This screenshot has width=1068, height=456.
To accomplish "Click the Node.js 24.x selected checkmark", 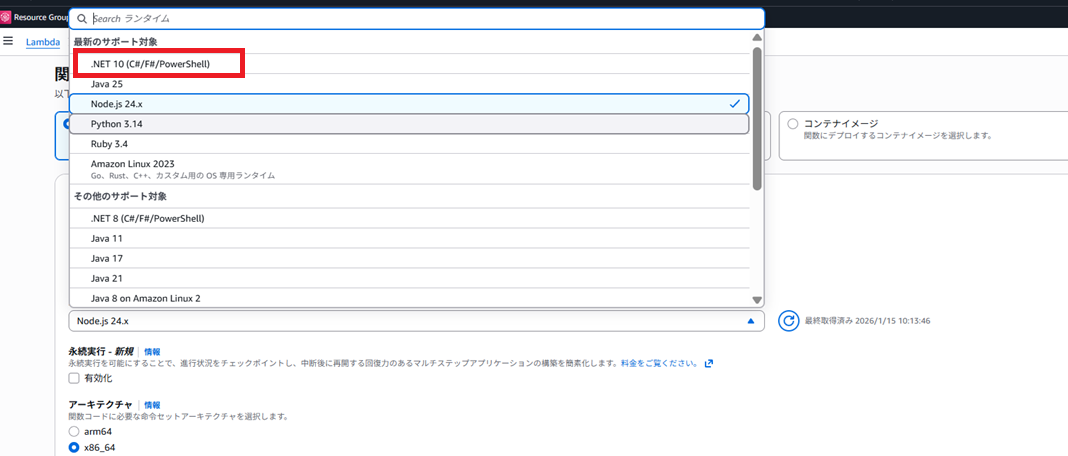I will pos(734,104).
